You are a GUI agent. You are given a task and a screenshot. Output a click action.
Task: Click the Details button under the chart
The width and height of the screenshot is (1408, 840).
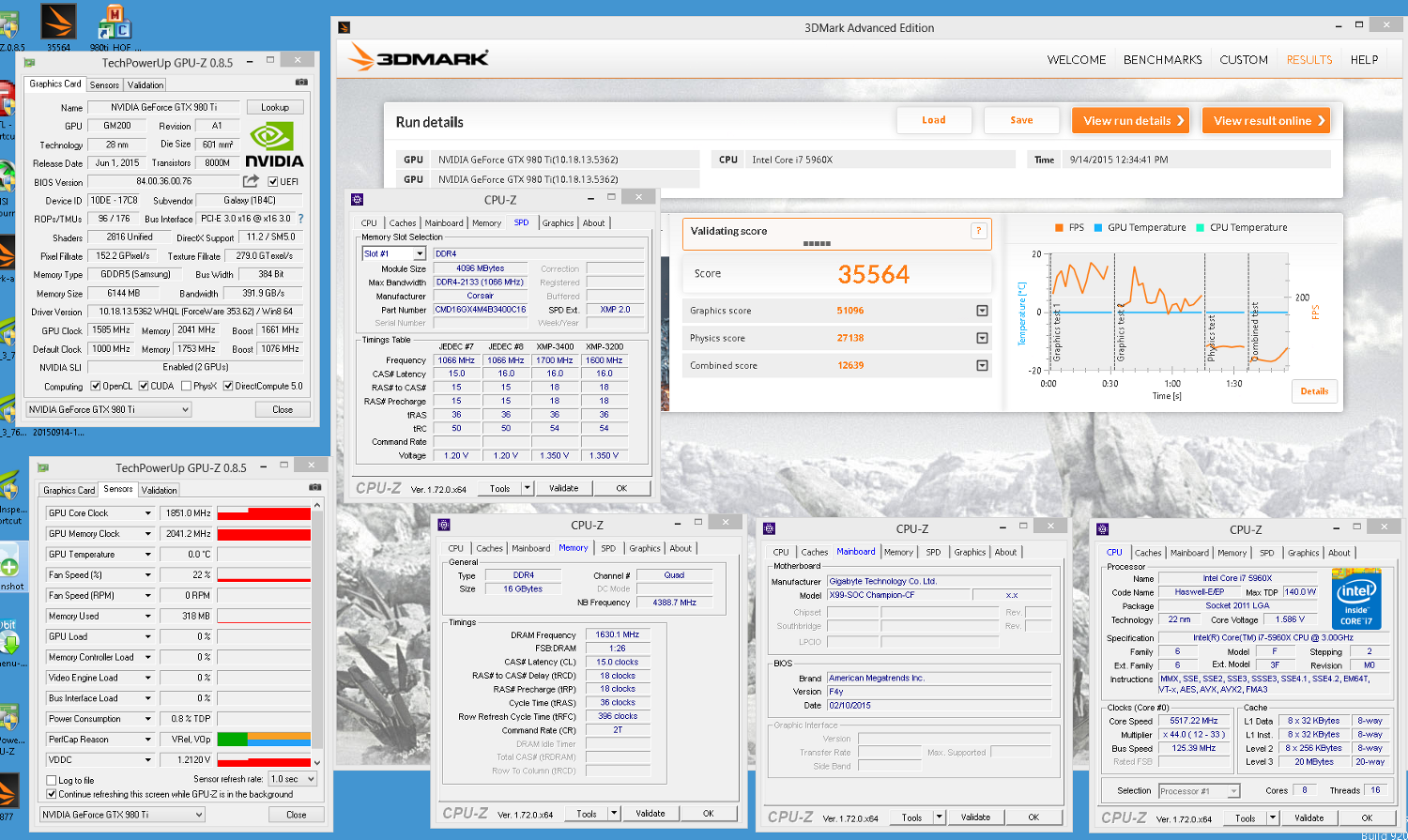[x=1314, y=391]
